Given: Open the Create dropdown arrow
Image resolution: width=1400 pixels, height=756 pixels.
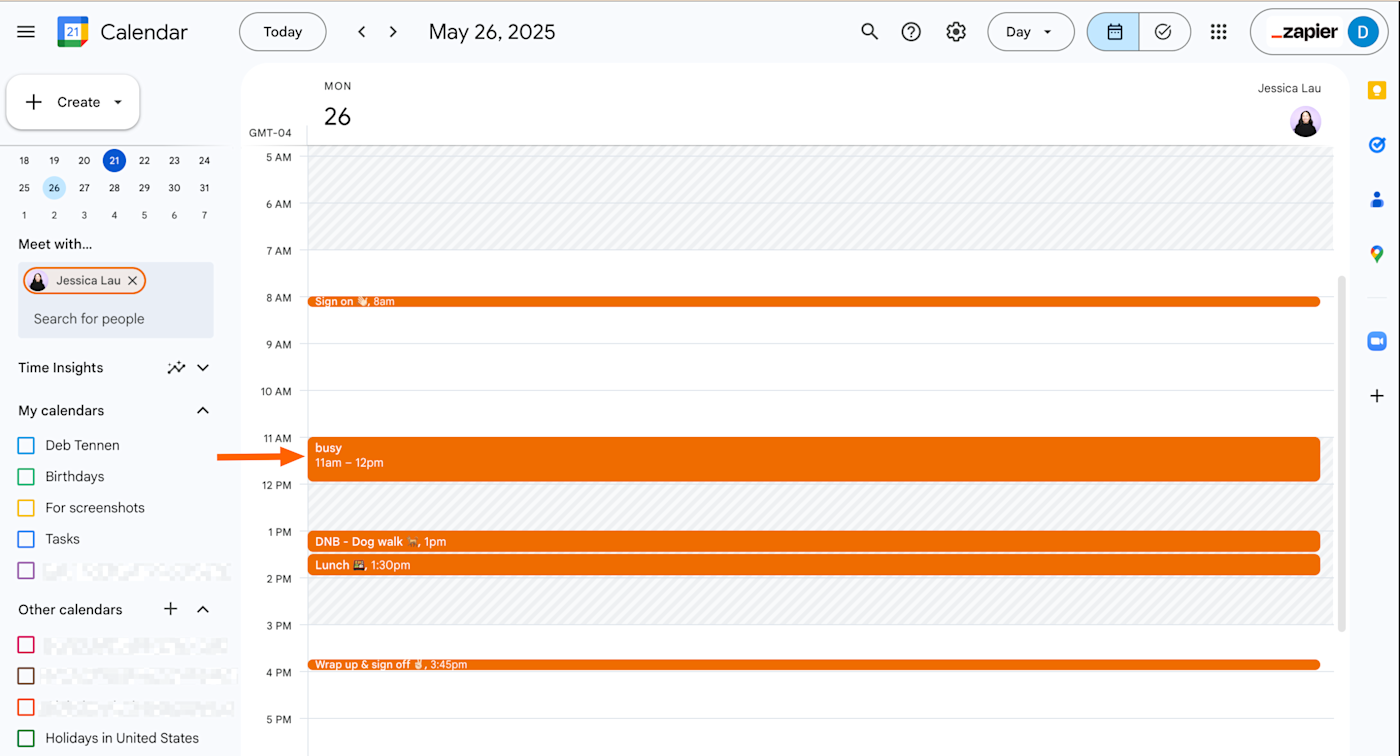Looking at the screenshot, I should [x=118, y=102].
